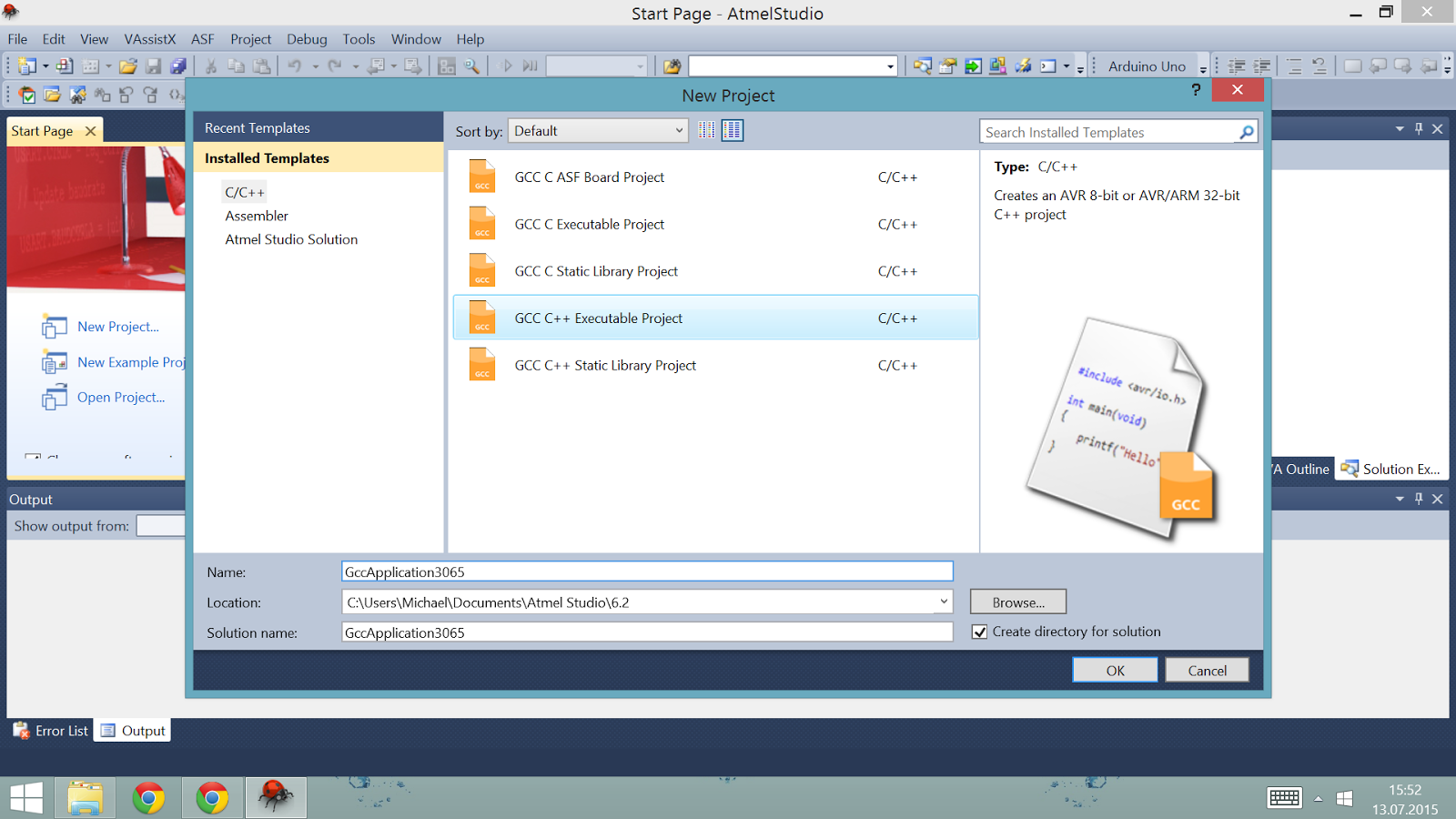Open the Tools menu
The height and width of the screenshot is (819, 1456).
click(x=359, y=39)
